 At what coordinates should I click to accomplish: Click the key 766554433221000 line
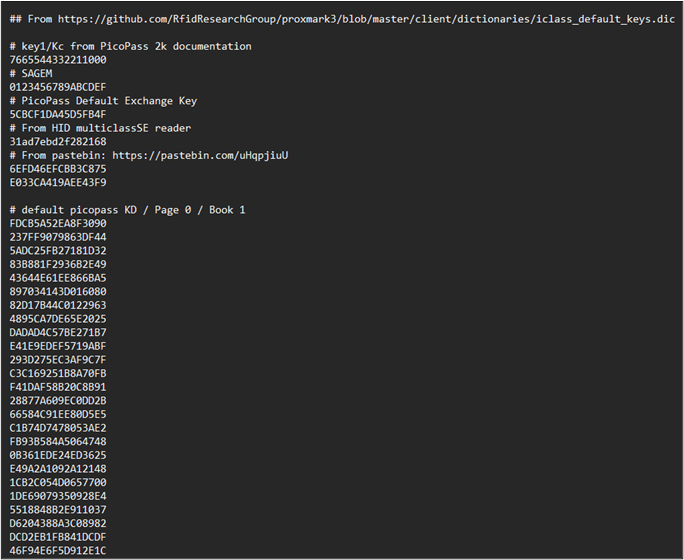pos(58,60)
